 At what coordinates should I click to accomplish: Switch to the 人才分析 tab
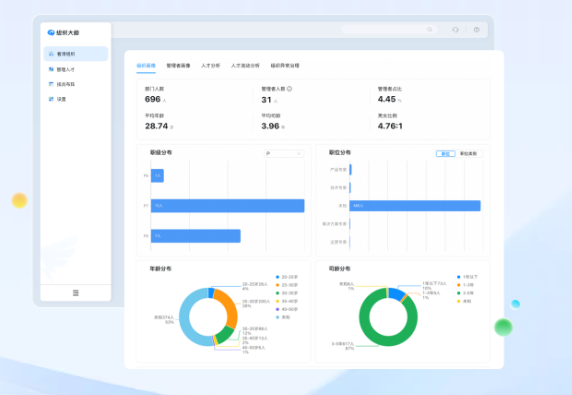[210, 66]
